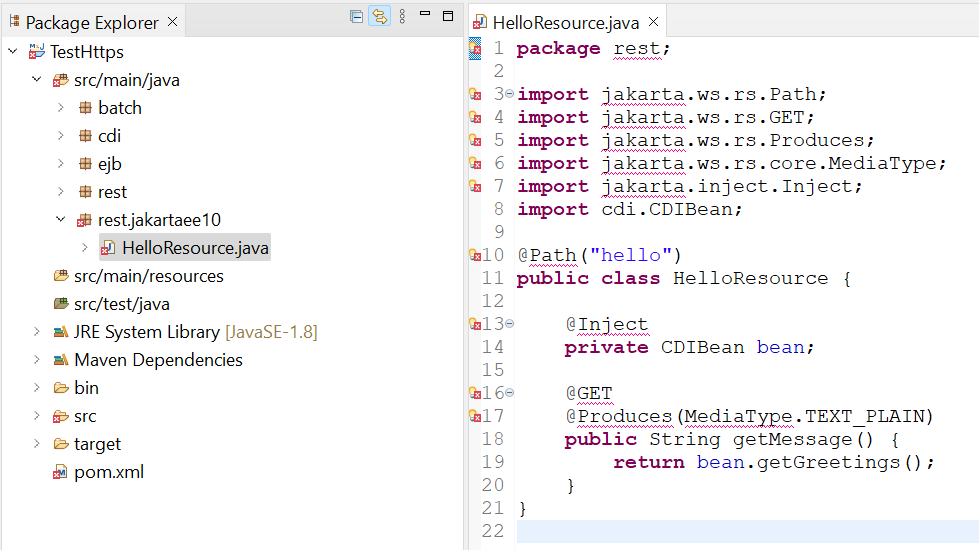Select the src/main/resources folder
The height and width of the screenshot is (550, 979).
click(148, 276)
